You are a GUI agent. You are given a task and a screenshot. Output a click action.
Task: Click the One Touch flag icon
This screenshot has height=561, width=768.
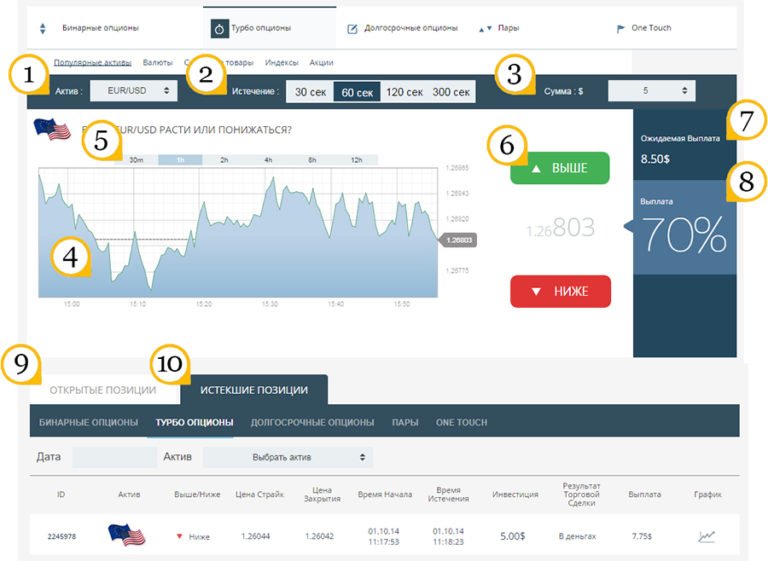(620, 28)
